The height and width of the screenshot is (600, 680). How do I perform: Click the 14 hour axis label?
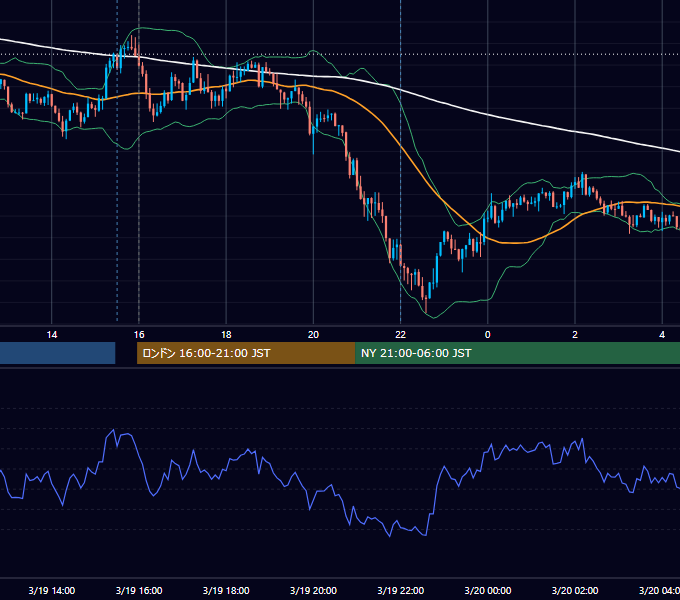coord(52,335)
